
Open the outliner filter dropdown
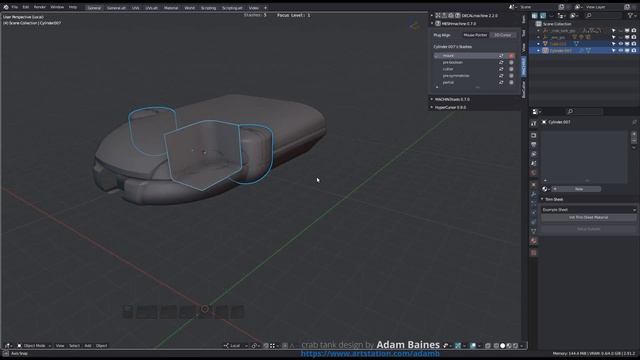[632, 16]
